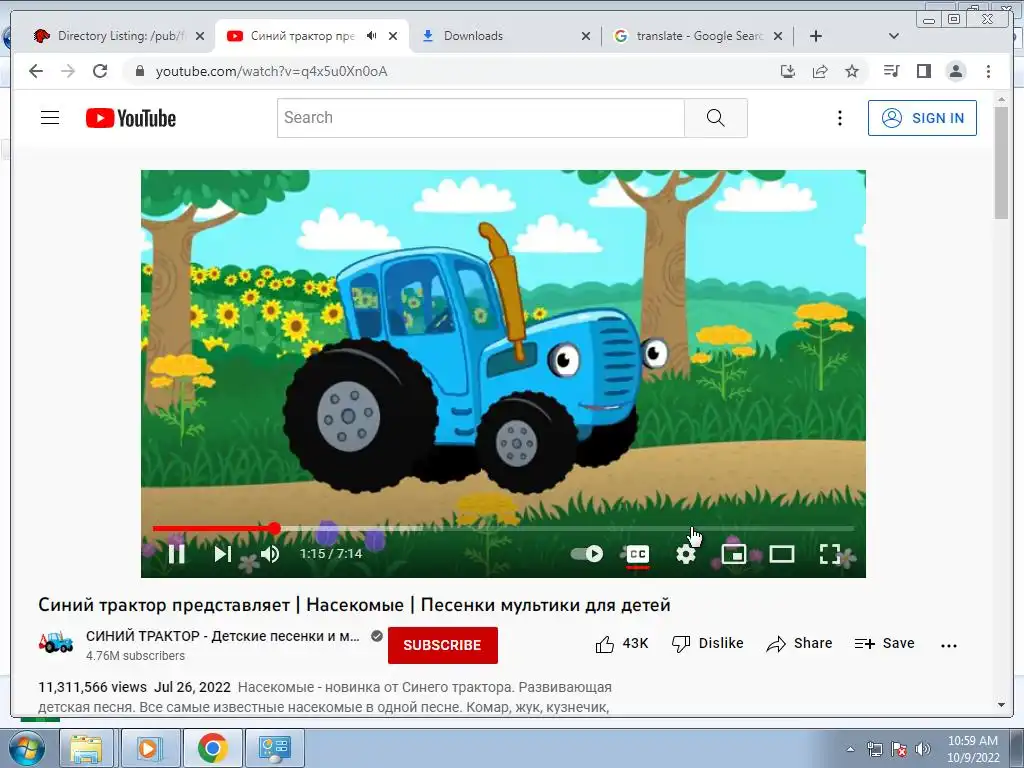The image size is (1024, 768).
Task: Open video settings gear
Action: [685, 554]
